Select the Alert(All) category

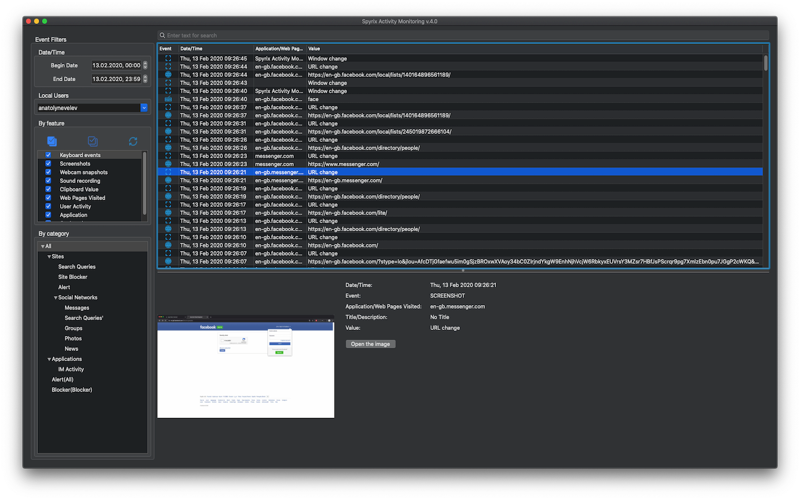pos(62,380)
